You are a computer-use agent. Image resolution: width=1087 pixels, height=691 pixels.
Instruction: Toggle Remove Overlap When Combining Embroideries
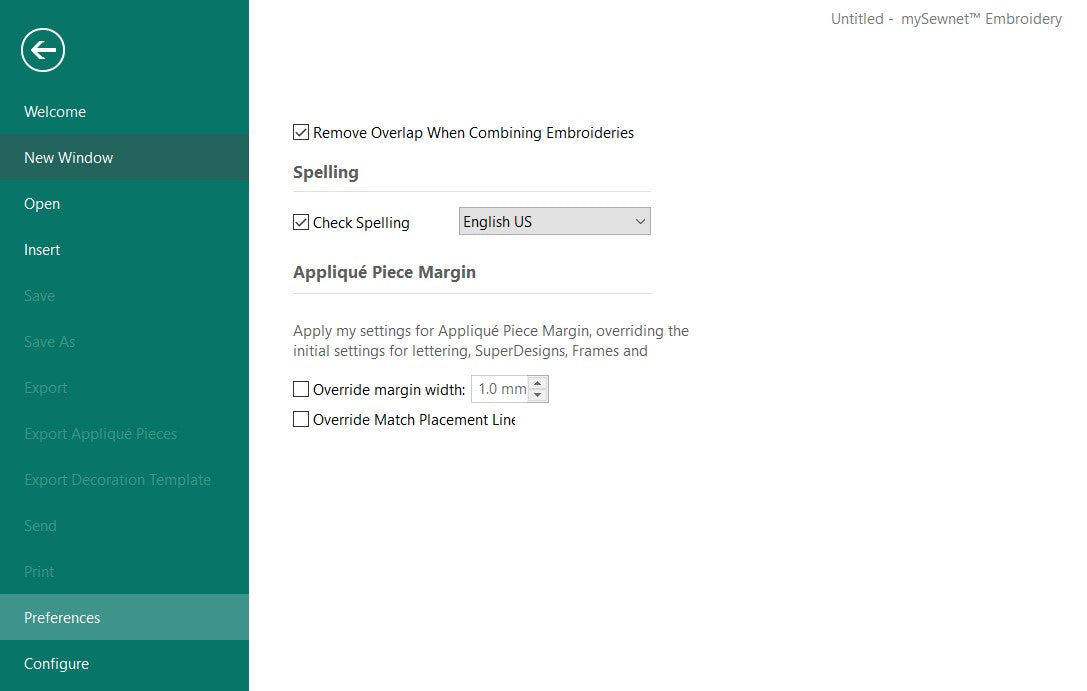pyautogui.click(x=301, y=133)
